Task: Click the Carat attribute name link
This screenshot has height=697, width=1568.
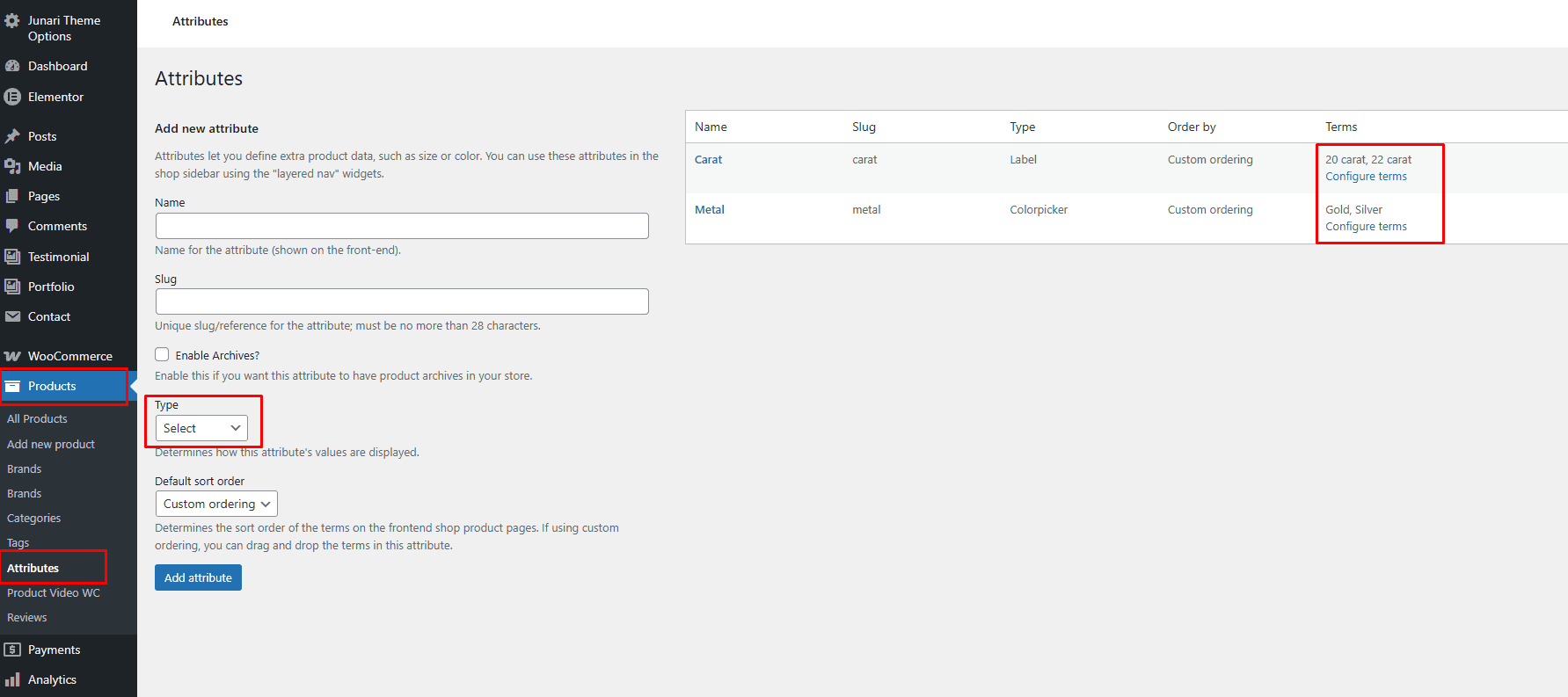Action: tap(708, 159)
